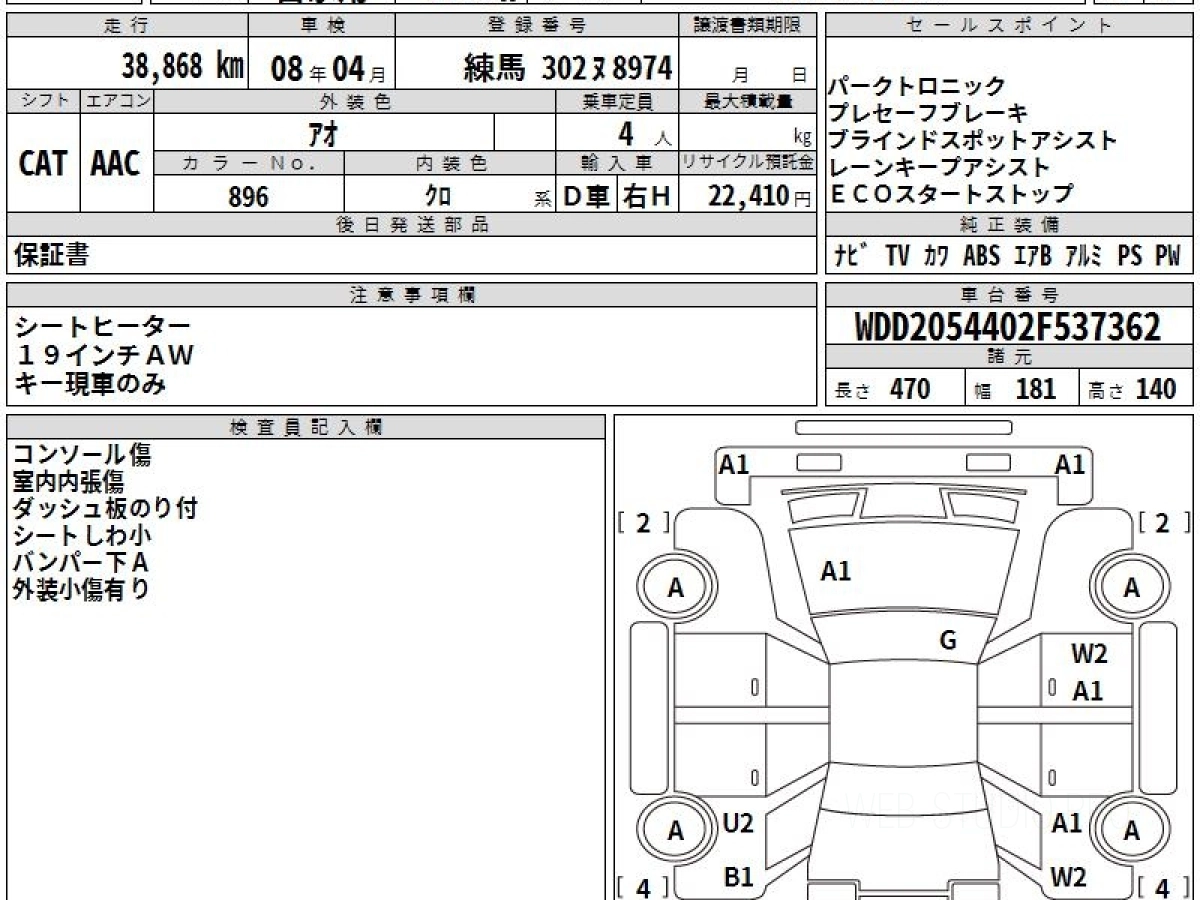Click the シートヒーター note

[102, 326]
